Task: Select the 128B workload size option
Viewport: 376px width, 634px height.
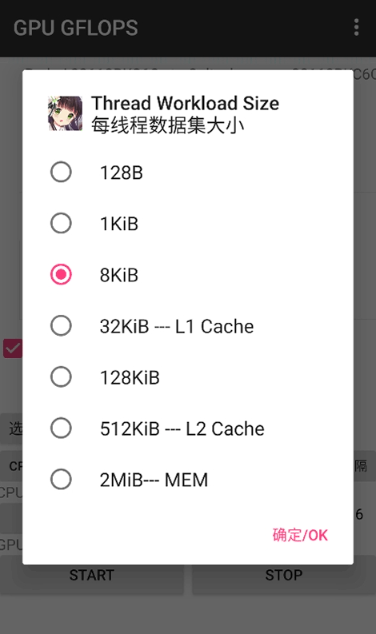Action: (x=188, y=172)
